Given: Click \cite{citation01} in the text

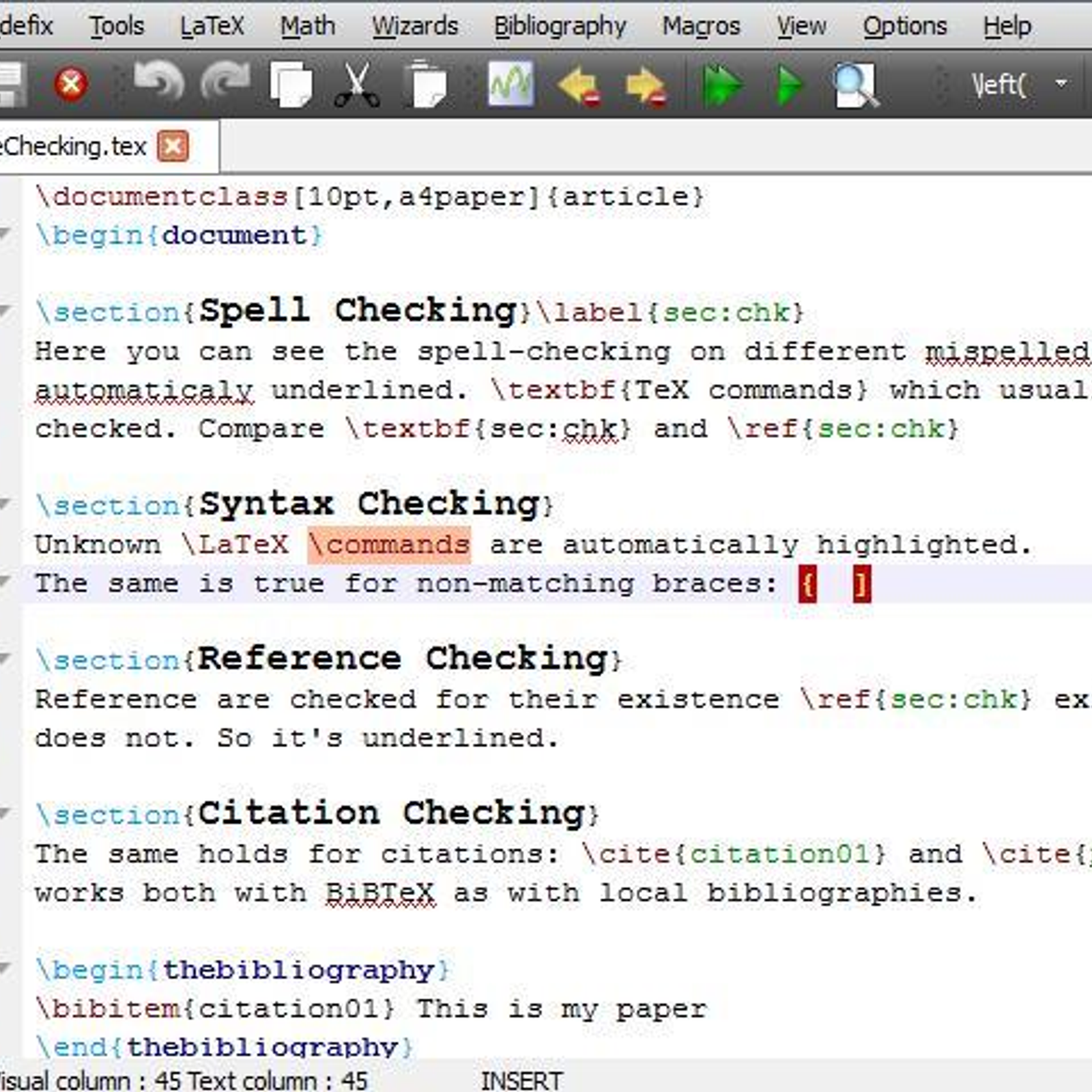Looking at the screenshot, I should pyautogui.click(x=734, y=854).
